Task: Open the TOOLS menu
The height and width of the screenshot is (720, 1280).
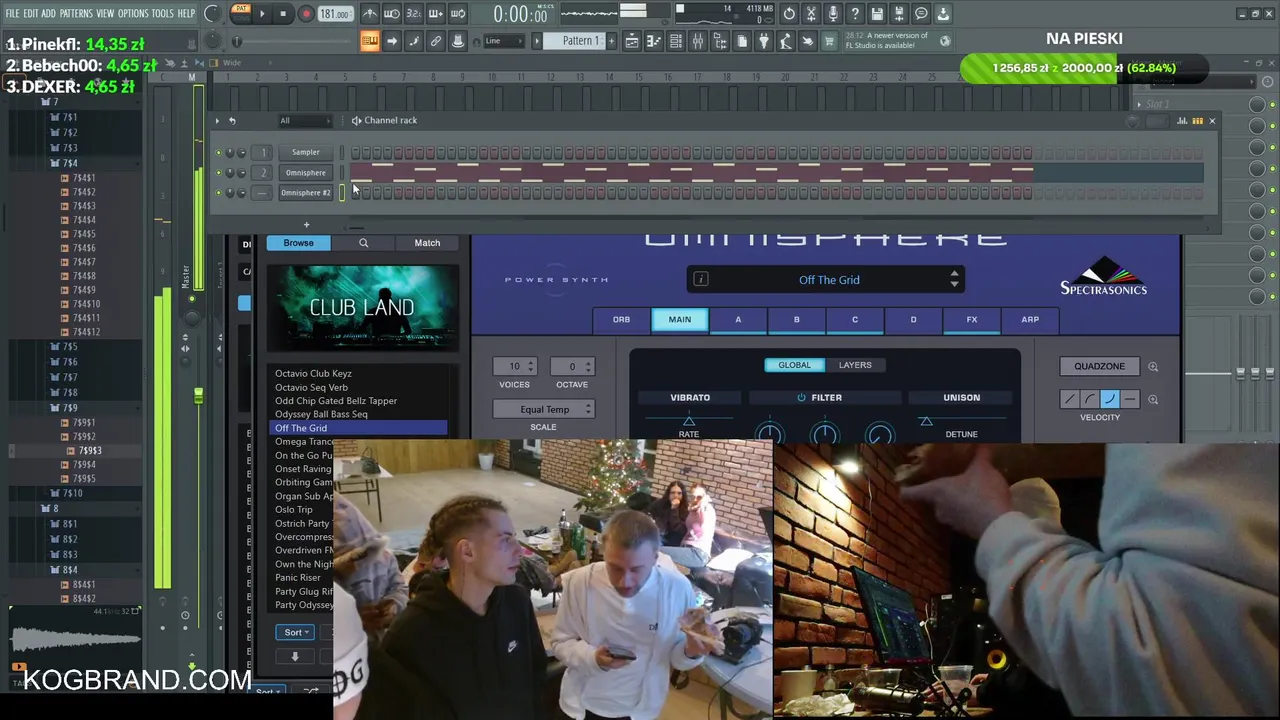Action: tap(162, 14)
